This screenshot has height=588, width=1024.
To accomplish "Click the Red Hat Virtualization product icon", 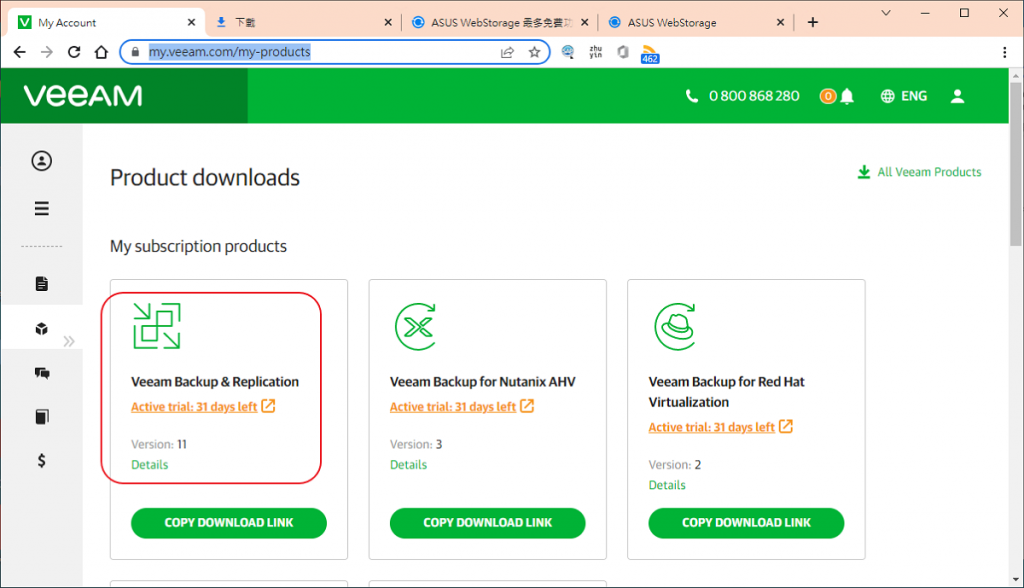I will point(675,326).
